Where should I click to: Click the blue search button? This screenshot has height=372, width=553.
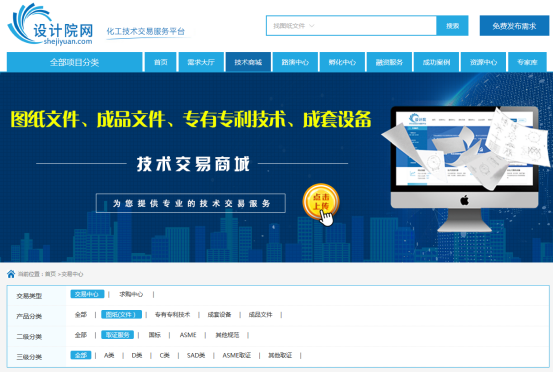tap(452, 26)
